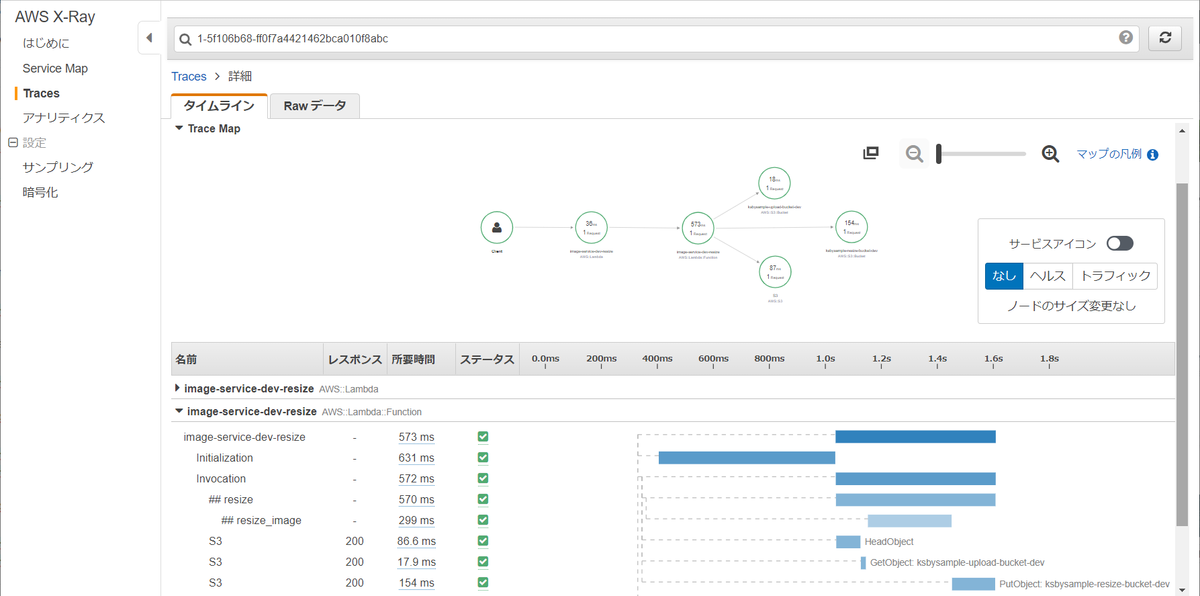1200x596 pixels.
Task: Expand image-service-dev-resize AWS::Lambda group
Action: [x=178, y=388]
